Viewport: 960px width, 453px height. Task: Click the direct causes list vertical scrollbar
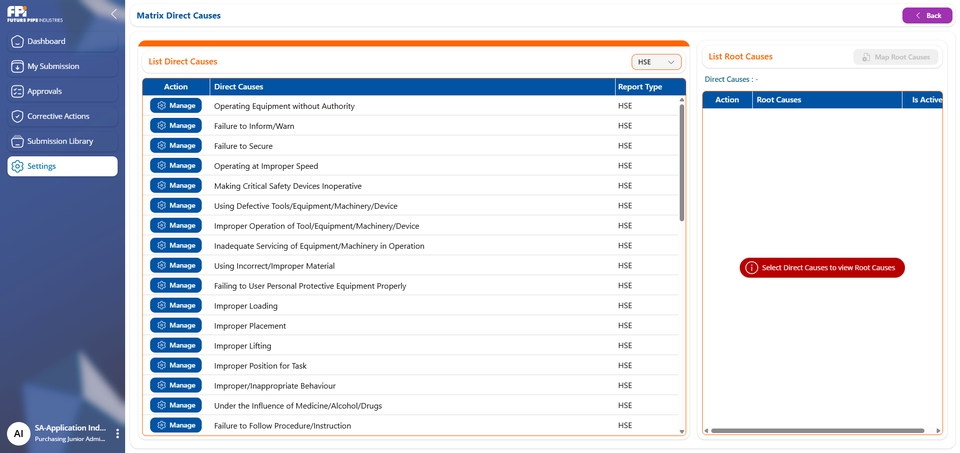682,160
